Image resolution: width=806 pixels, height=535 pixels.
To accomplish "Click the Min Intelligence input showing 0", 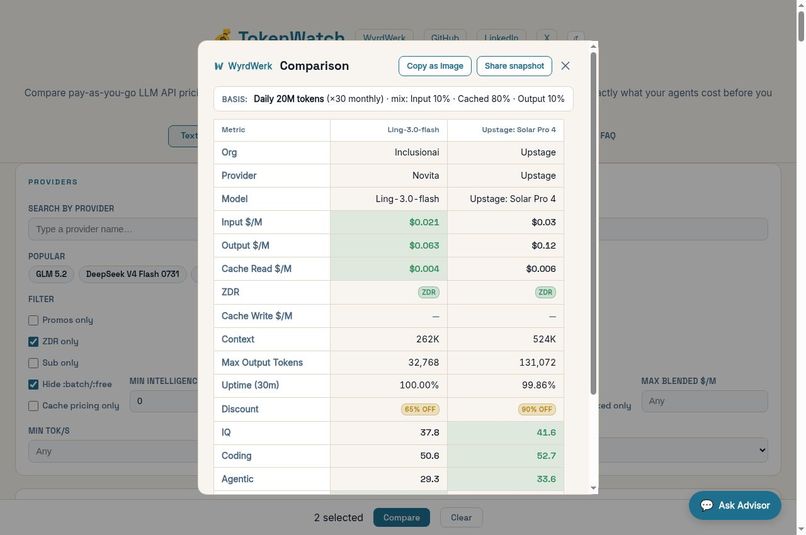I will click(x=163, y=401).
